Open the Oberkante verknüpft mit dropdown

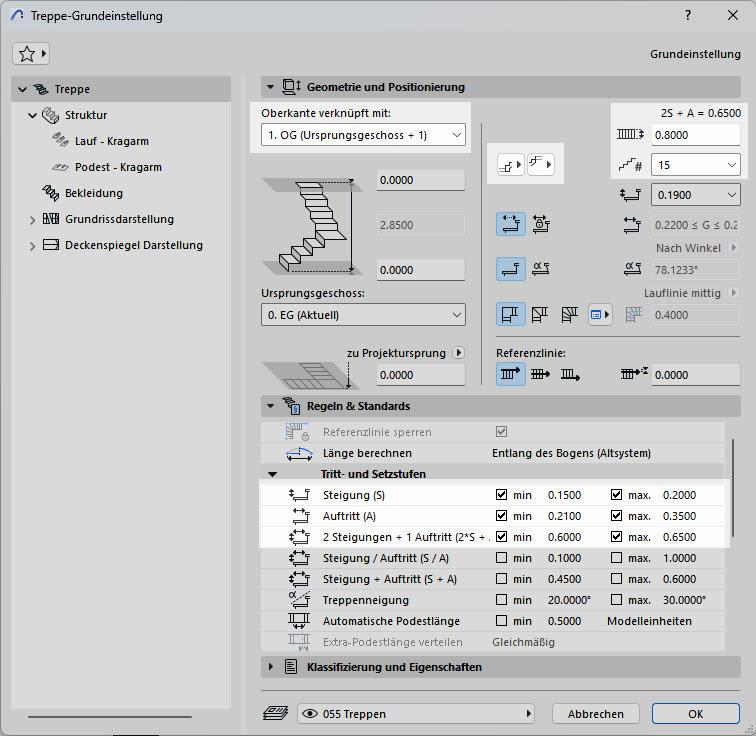(x=363, y=134)
